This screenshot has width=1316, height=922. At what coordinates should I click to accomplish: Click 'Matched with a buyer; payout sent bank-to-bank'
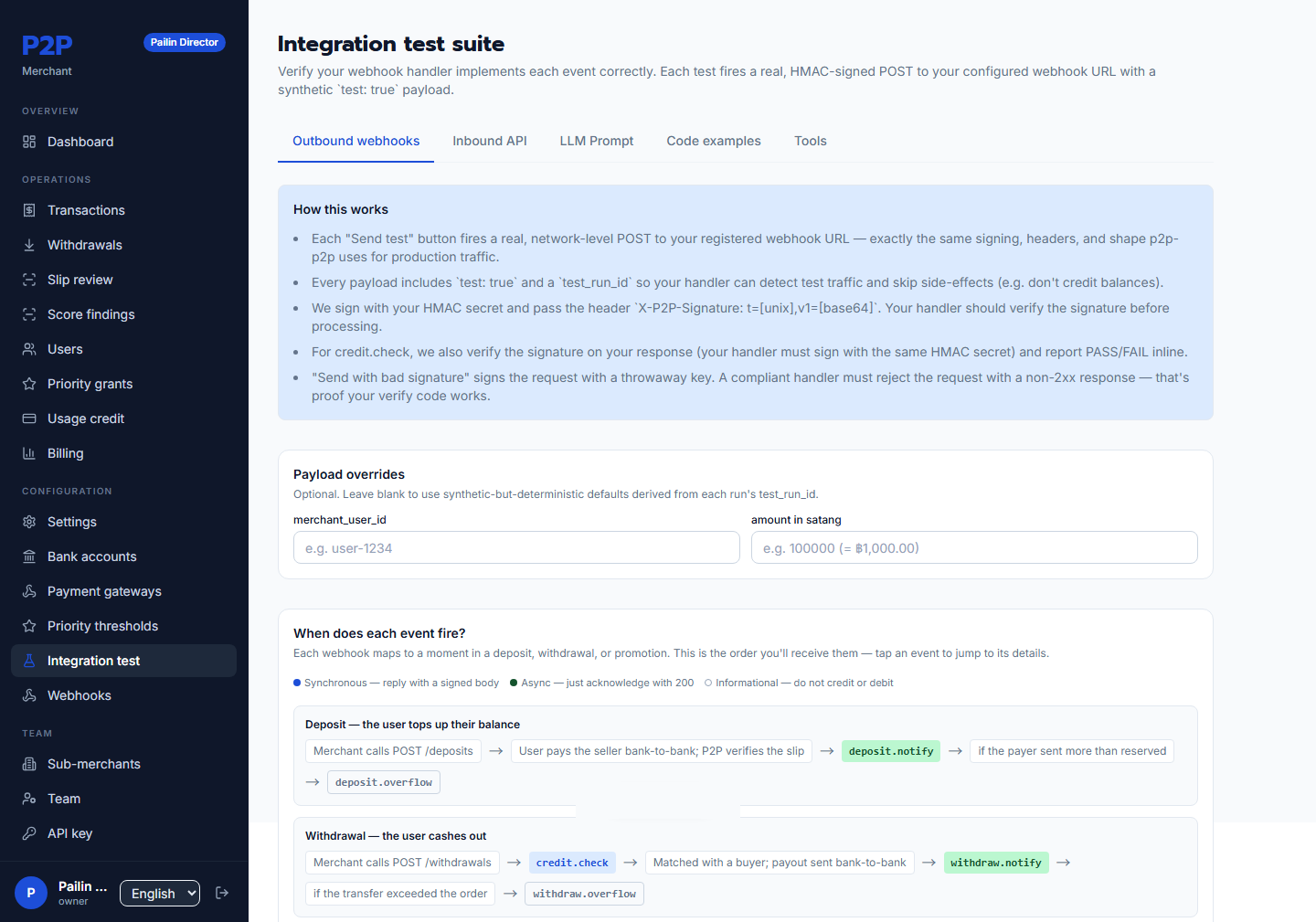pos(780,863)
